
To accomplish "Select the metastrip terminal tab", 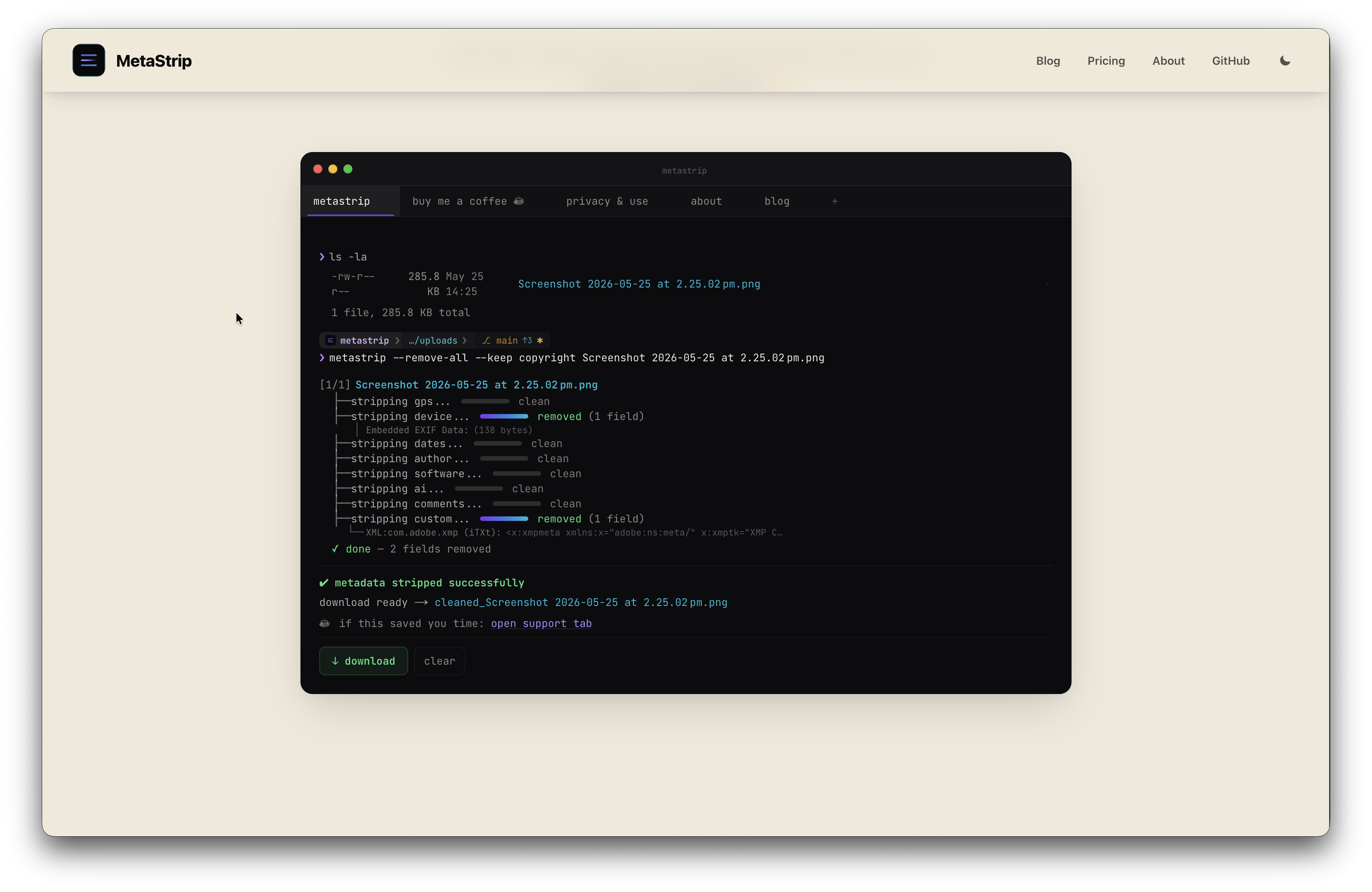I will [x=351, y=201].
